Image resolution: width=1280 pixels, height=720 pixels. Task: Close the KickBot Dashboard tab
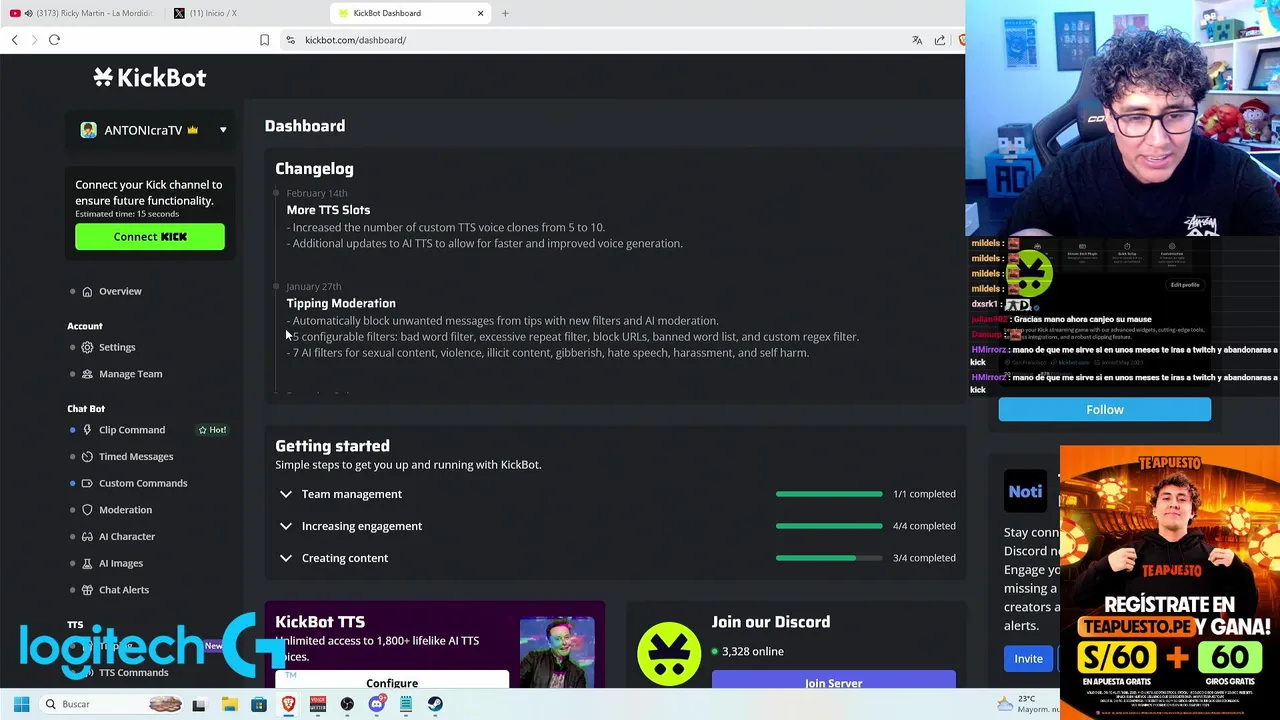click(480, 13)
